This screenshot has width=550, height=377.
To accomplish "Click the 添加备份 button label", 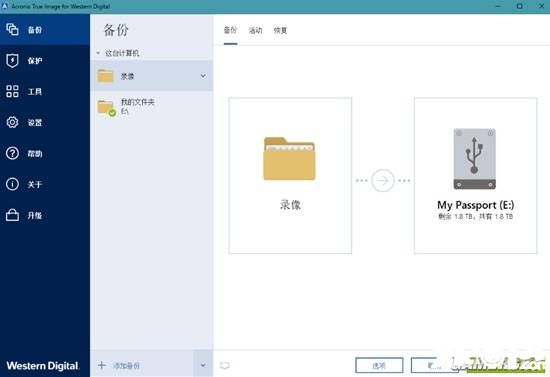I will (x=126, y=366).
